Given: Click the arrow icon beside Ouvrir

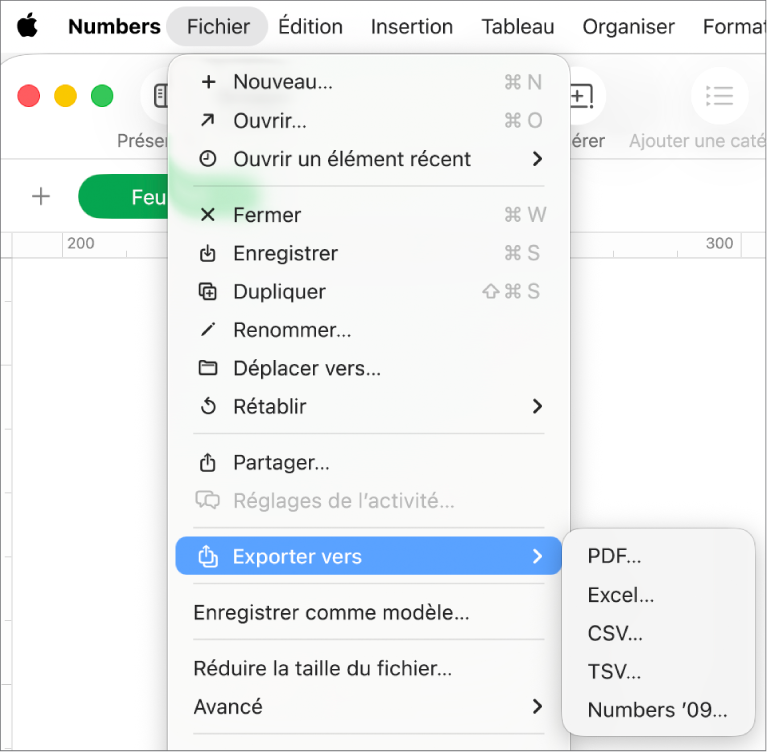Looking at the screenshot, I should click(x=208, y=120).
